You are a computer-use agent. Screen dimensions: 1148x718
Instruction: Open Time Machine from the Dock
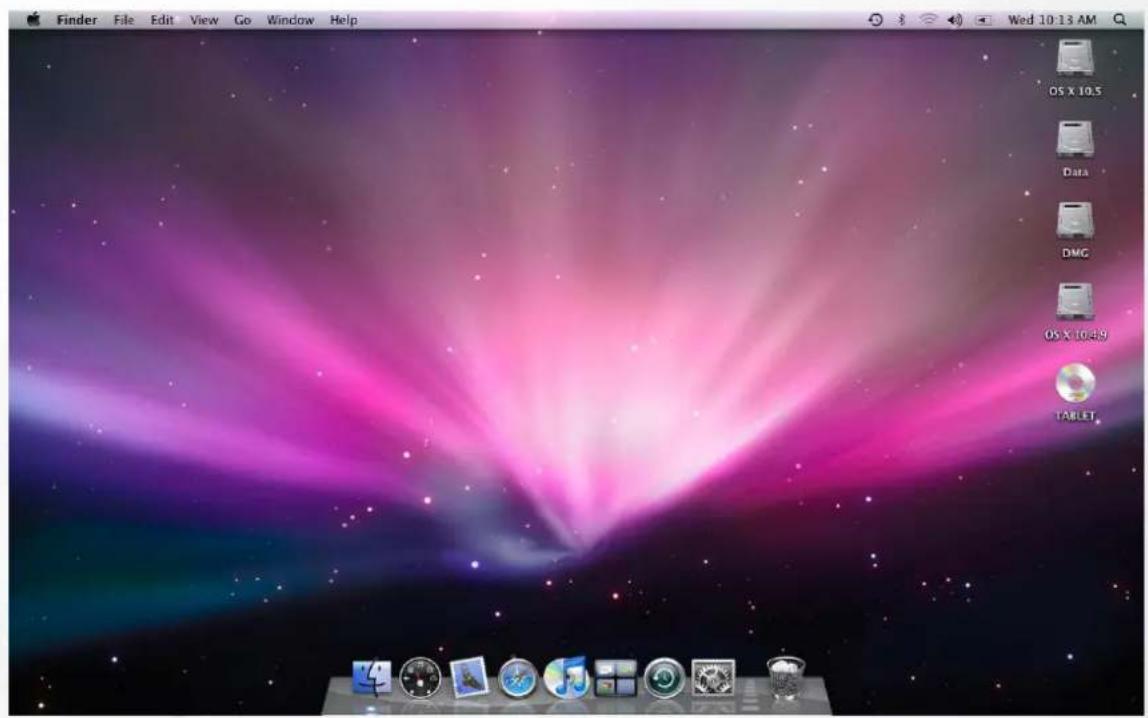(x=664, y=678)
